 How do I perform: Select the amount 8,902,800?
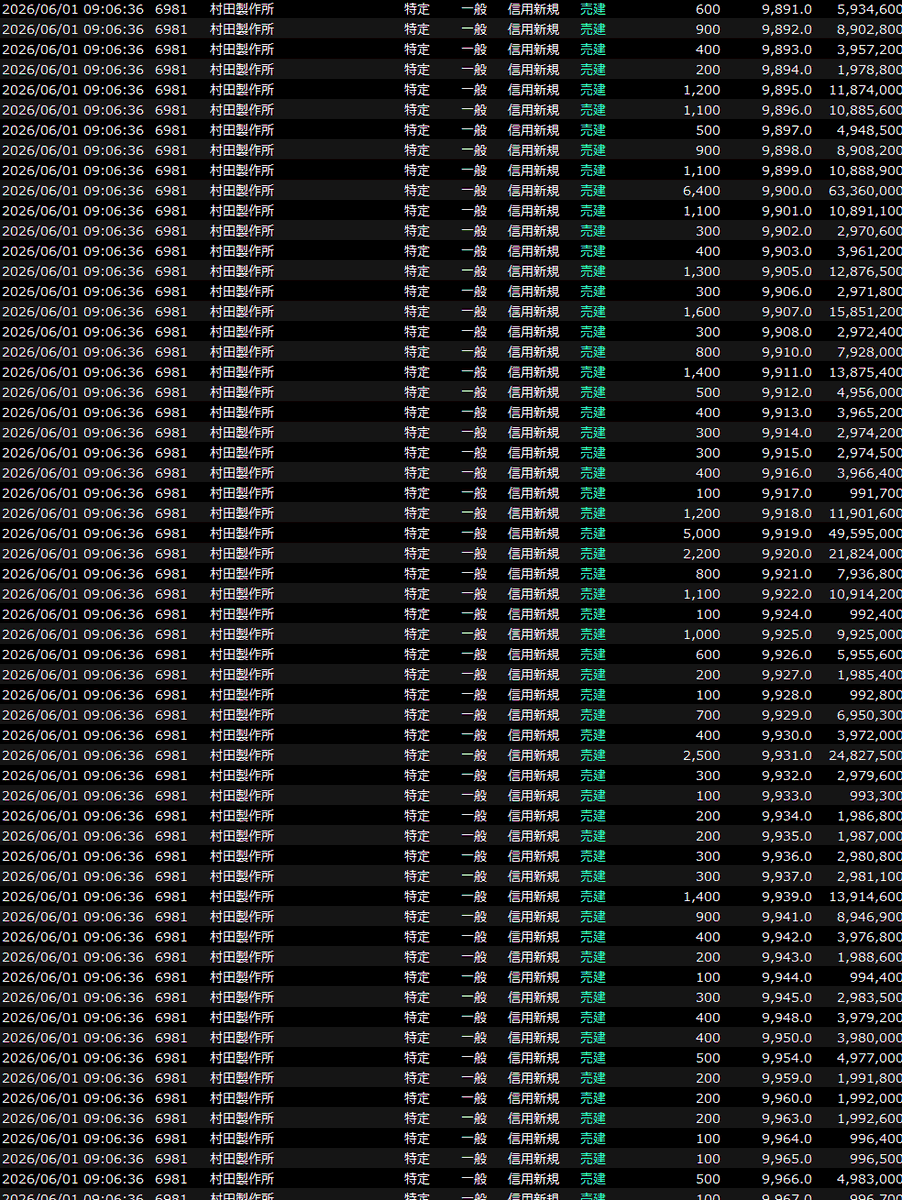[x=869, y=29]
